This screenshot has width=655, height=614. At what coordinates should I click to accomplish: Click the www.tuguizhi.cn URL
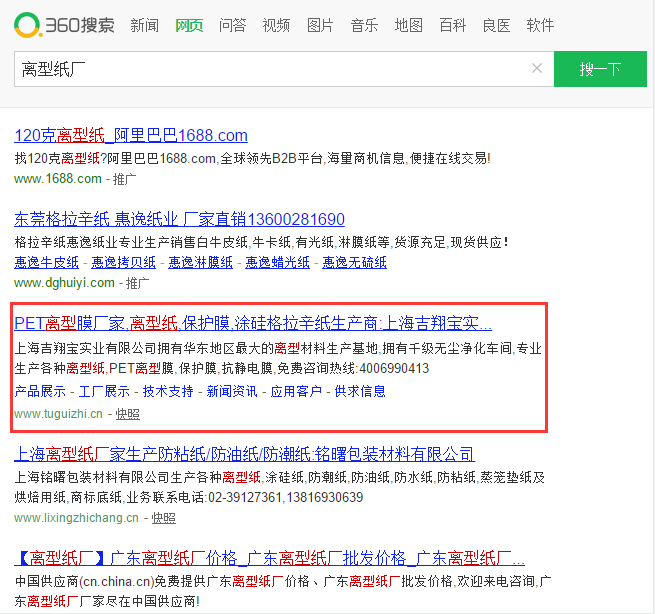tap(58, 414)
